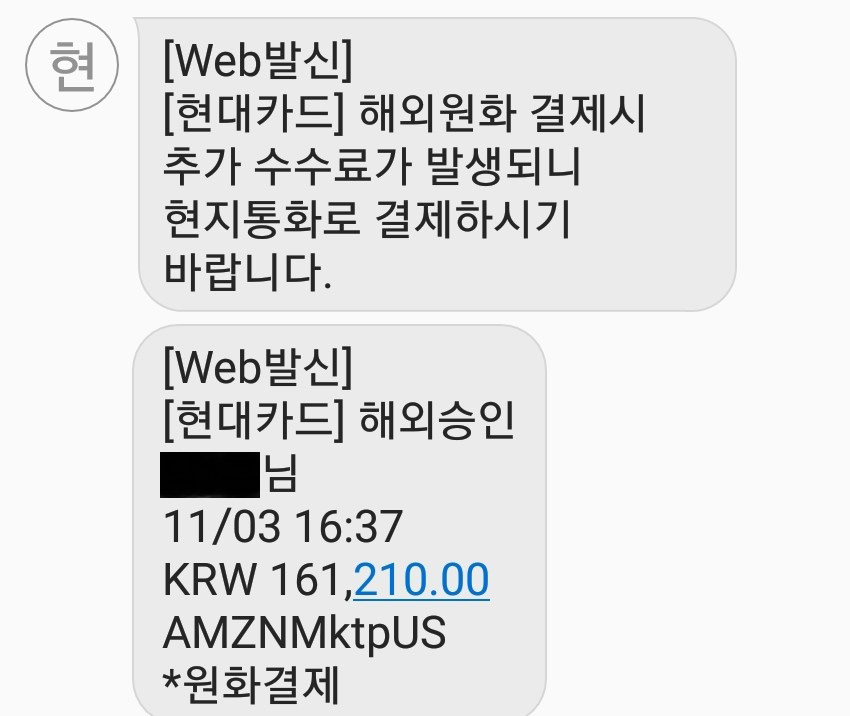850x716 pixels.
Task: Select the second 해외승인 approval message bubble
Action: point(339,520)
